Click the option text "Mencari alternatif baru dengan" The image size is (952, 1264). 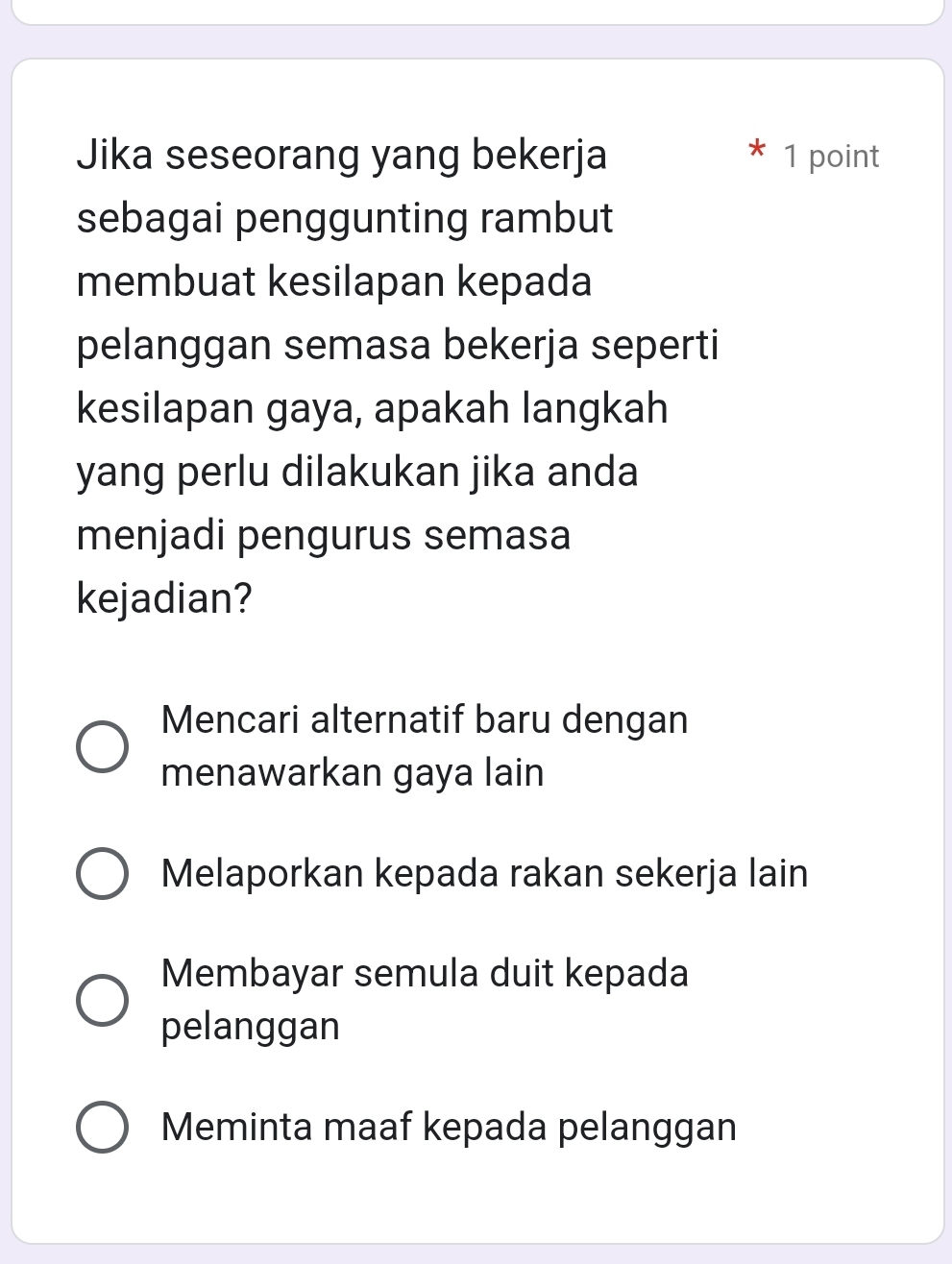pyautogui.click(x=425, y=719)
